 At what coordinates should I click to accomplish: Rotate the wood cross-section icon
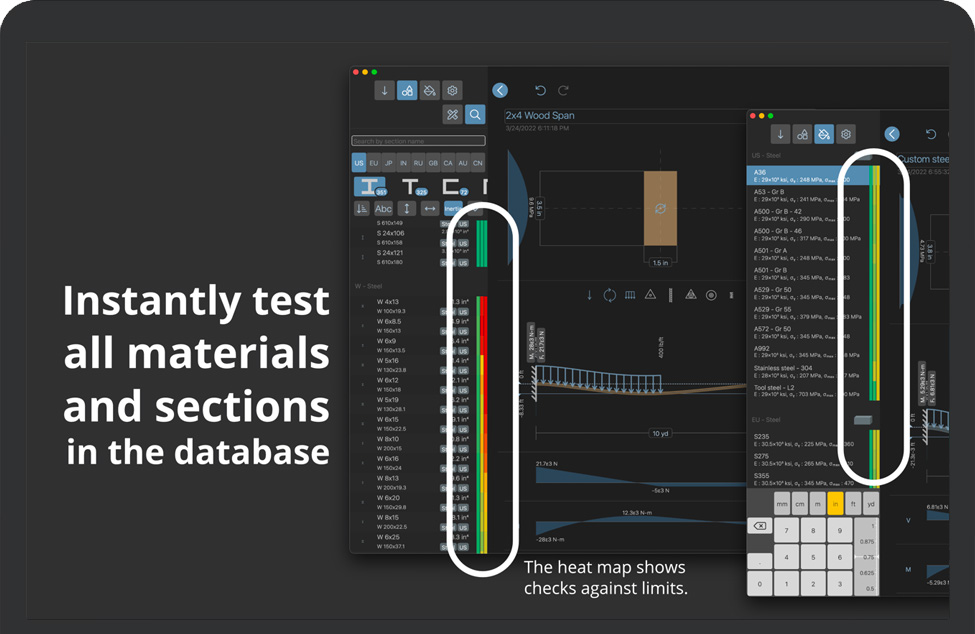click(660, 209)
